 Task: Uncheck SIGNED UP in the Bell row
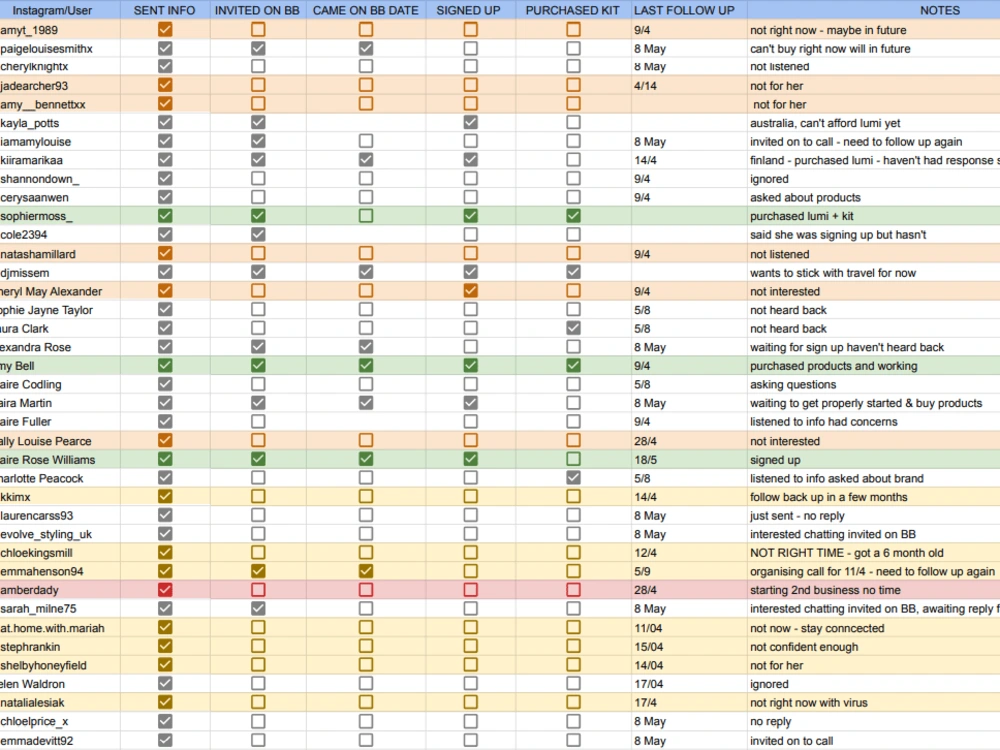(471, 365)
